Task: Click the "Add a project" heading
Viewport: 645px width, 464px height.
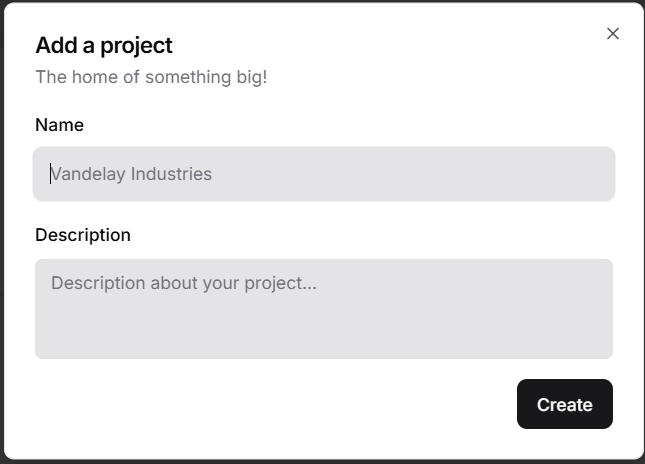Action: [x=104, y=46]
